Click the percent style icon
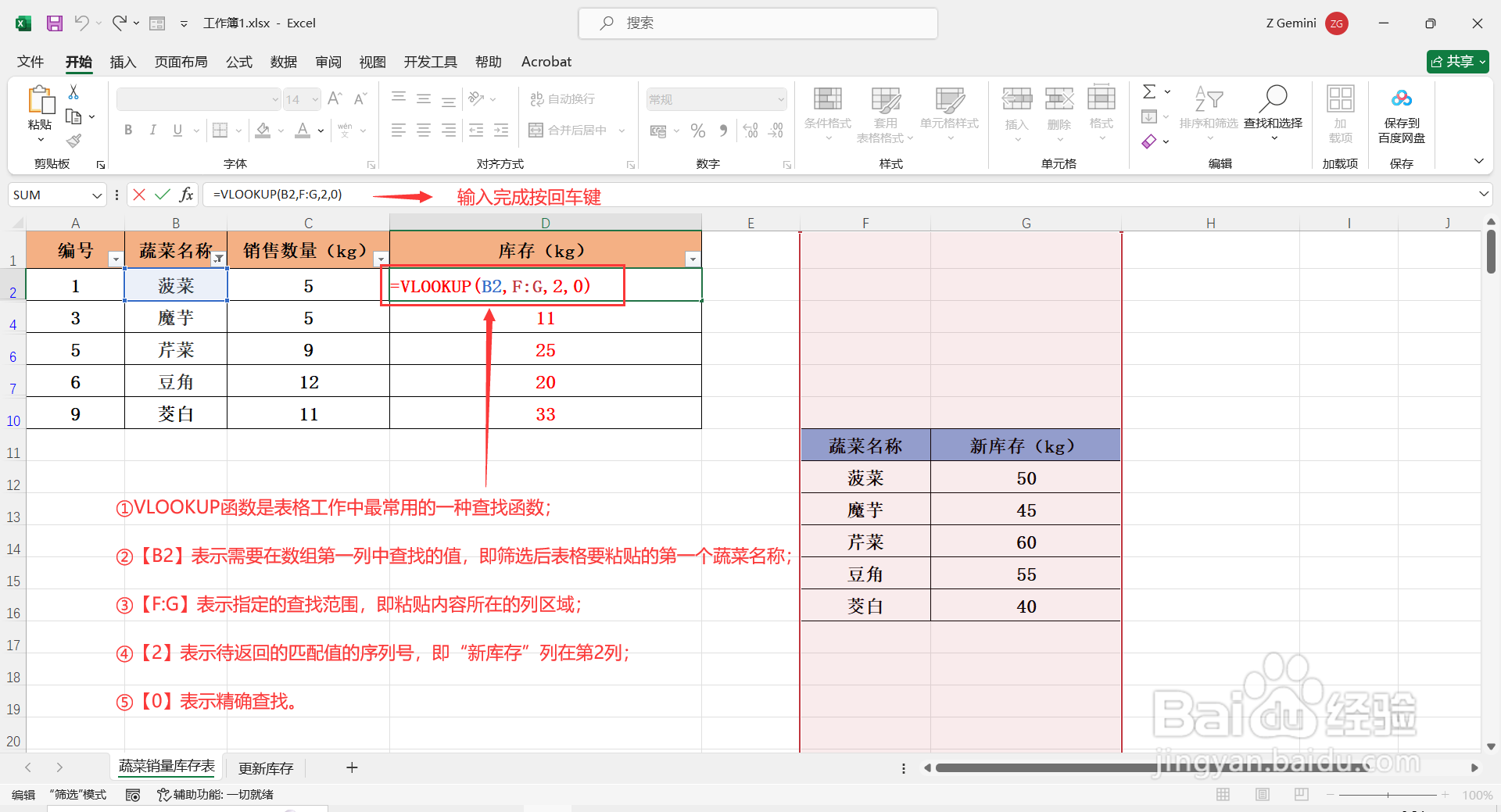1501x812 pixels. click(x=698, y=131)
